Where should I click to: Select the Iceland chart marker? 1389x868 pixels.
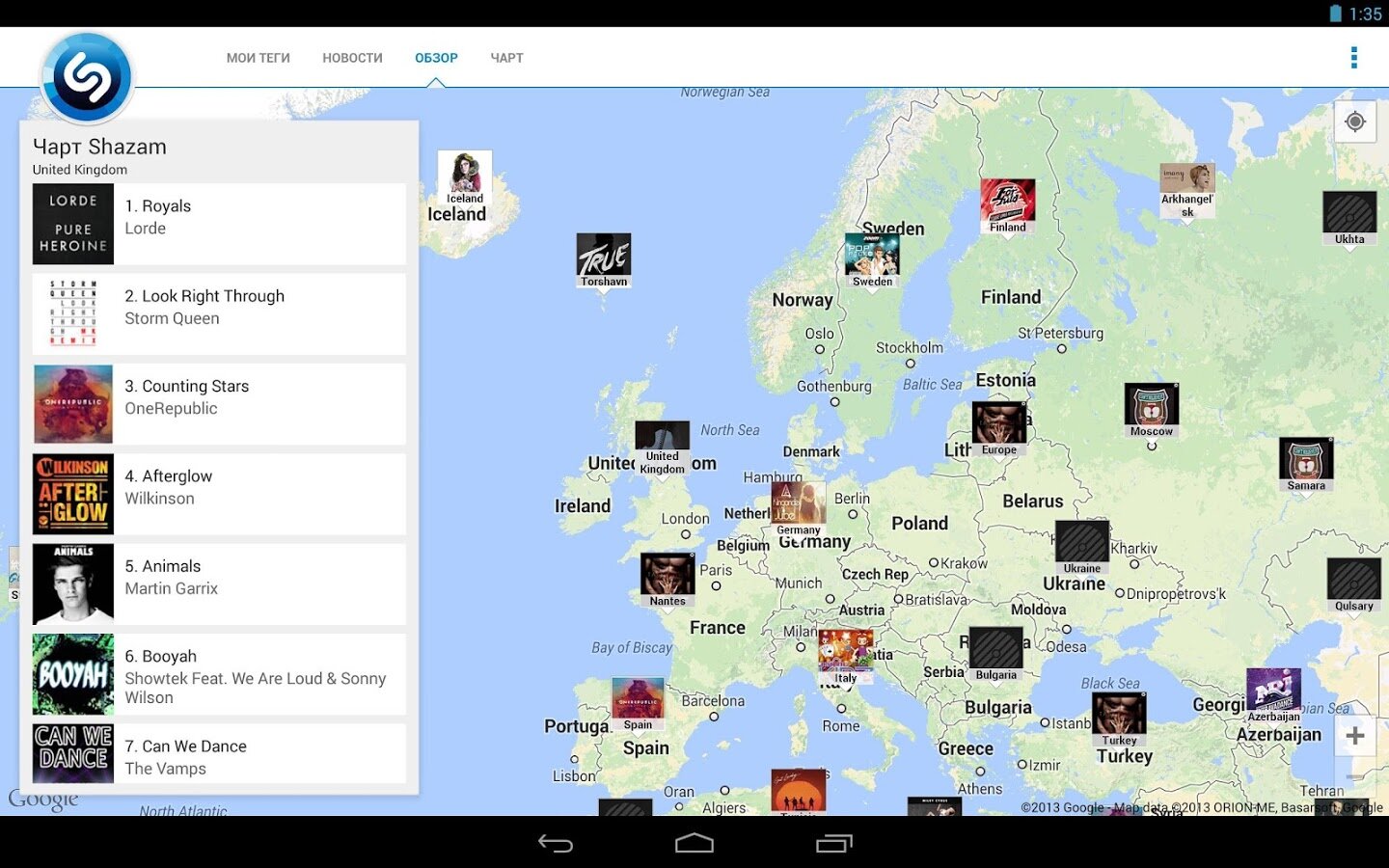(x=465, y=178)
